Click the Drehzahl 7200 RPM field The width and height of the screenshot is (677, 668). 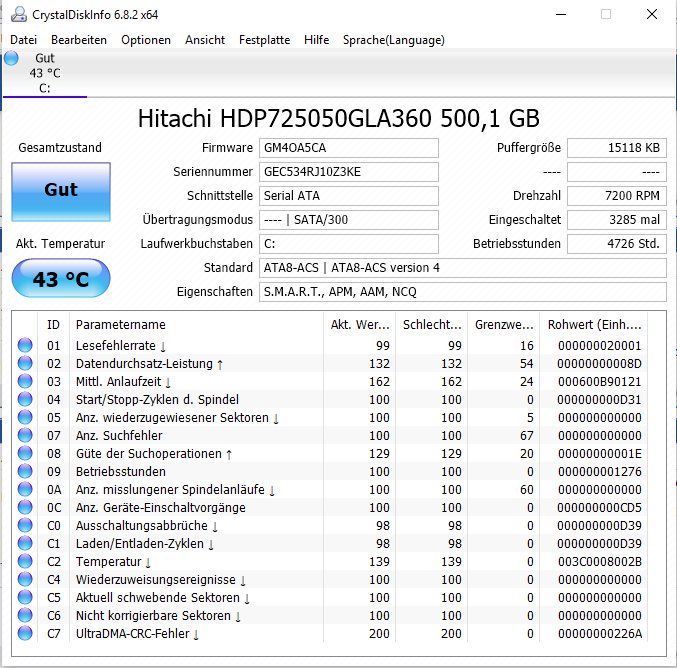(617, 196)
